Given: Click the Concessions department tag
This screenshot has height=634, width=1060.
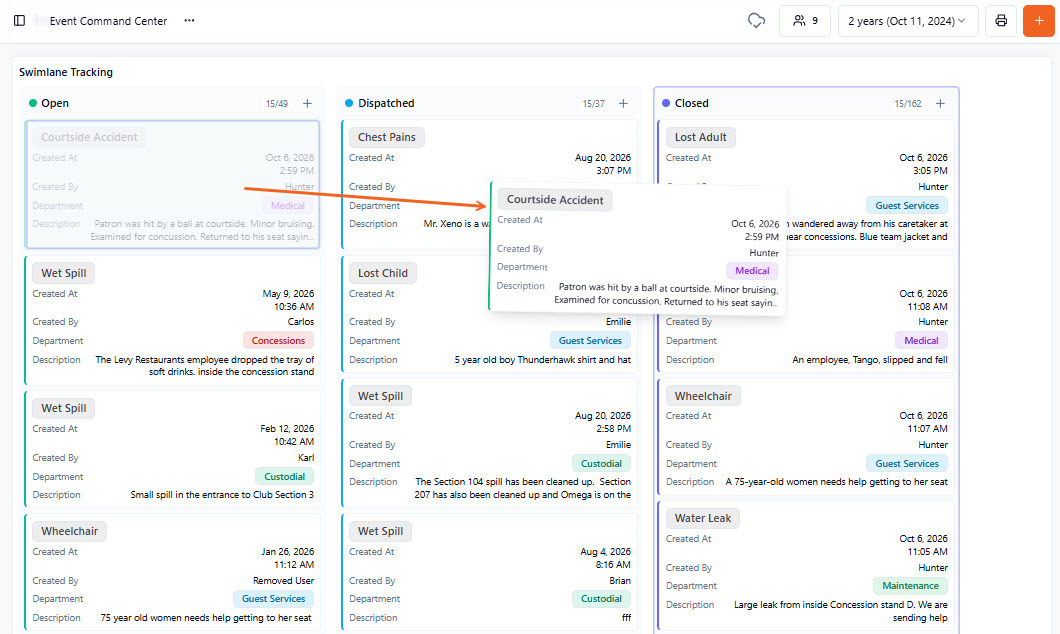Looking at the screenshot, I should coord(279,341).
